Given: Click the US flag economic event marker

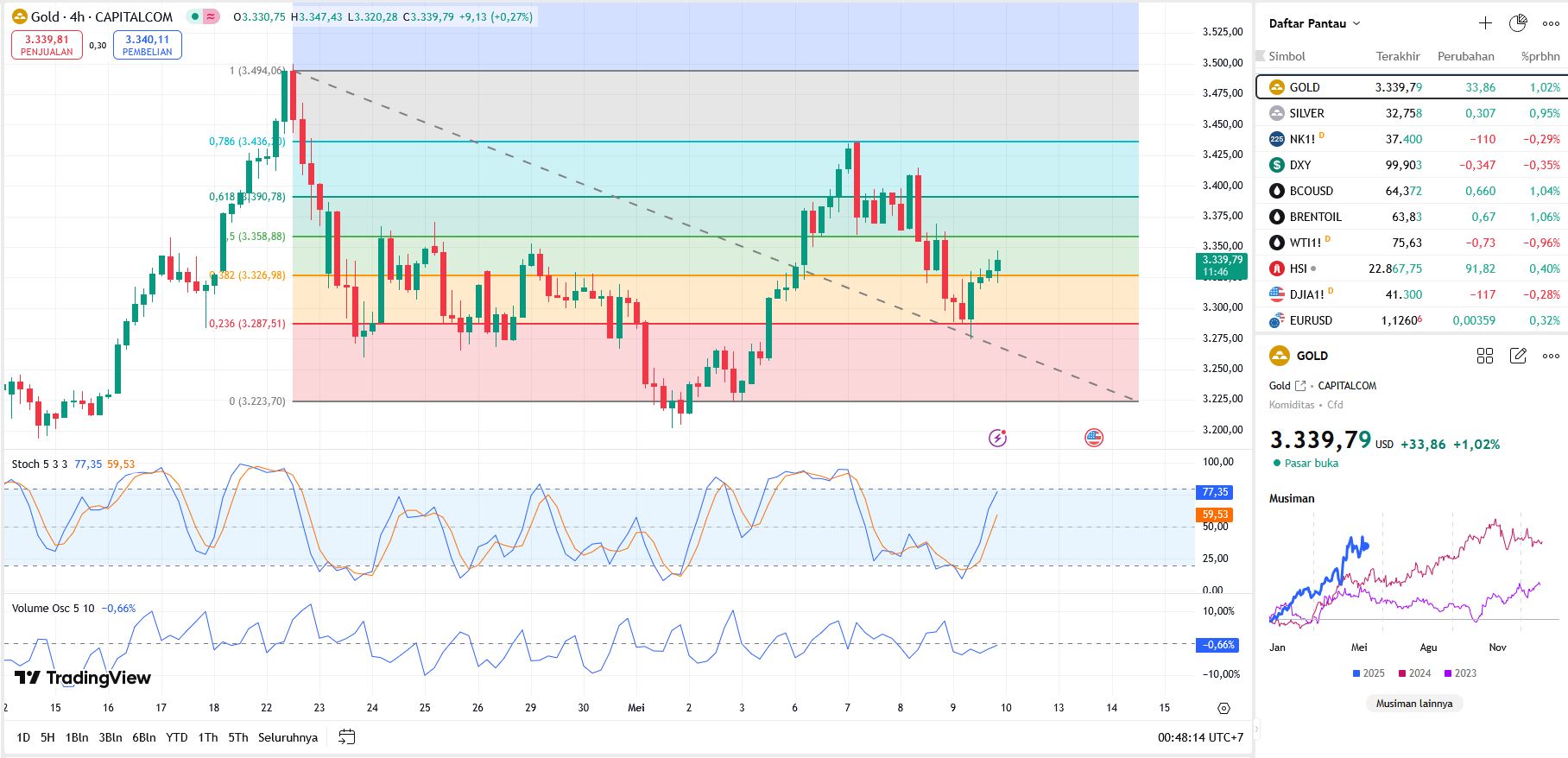Looking at the screenshot, I should tap(1094, 438).
